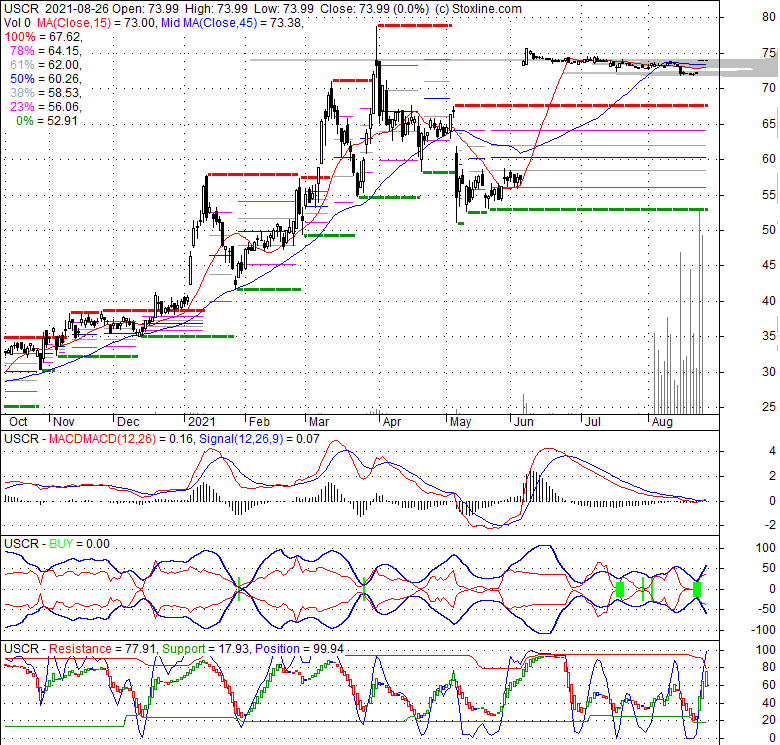Click the '38% = 58.53' Fibonacci level
Screen dimensions: 780x745
tap(46, 93)
